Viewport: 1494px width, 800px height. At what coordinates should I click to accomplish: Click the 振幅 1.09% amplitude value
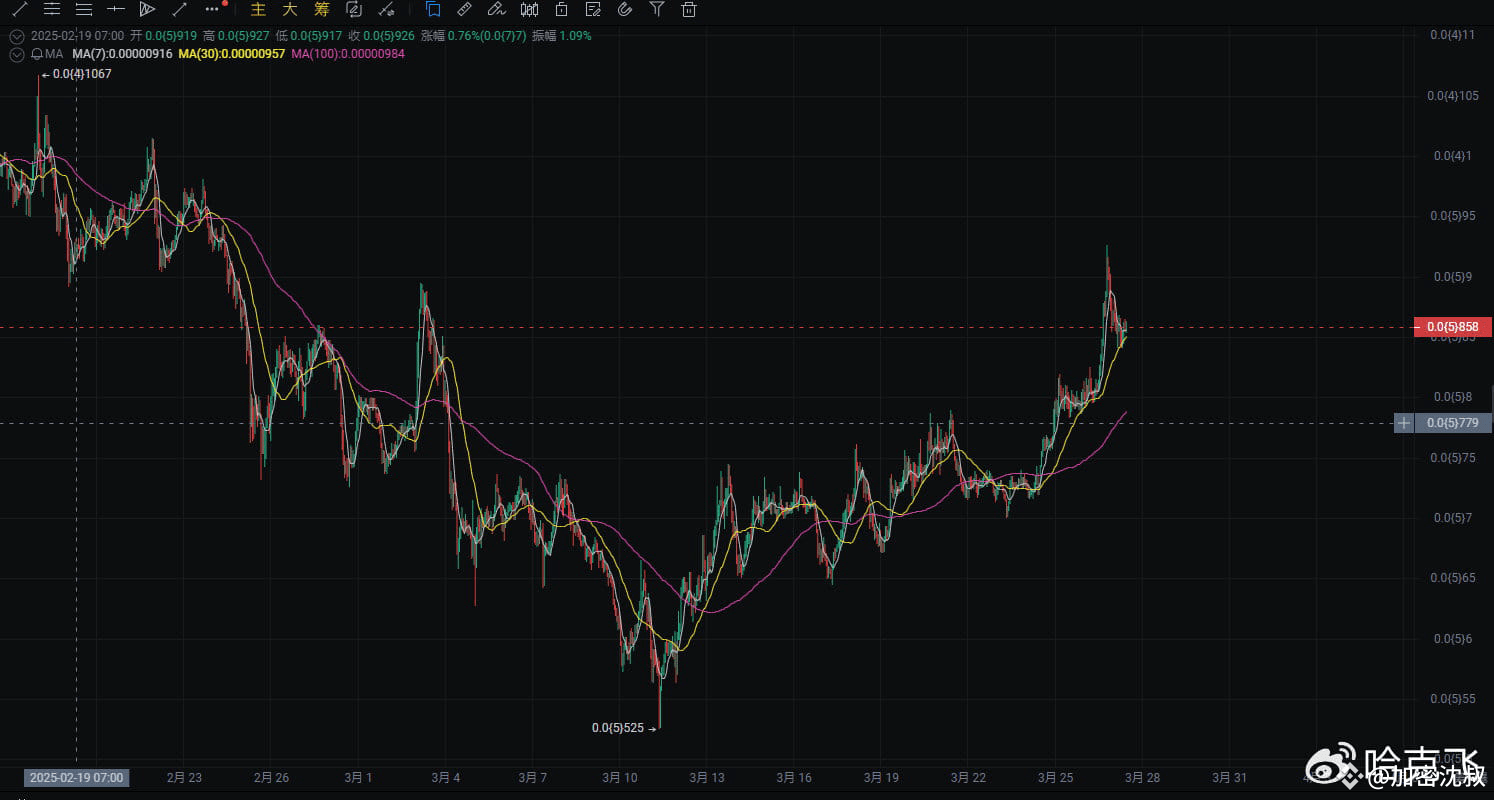click(575, 35)
